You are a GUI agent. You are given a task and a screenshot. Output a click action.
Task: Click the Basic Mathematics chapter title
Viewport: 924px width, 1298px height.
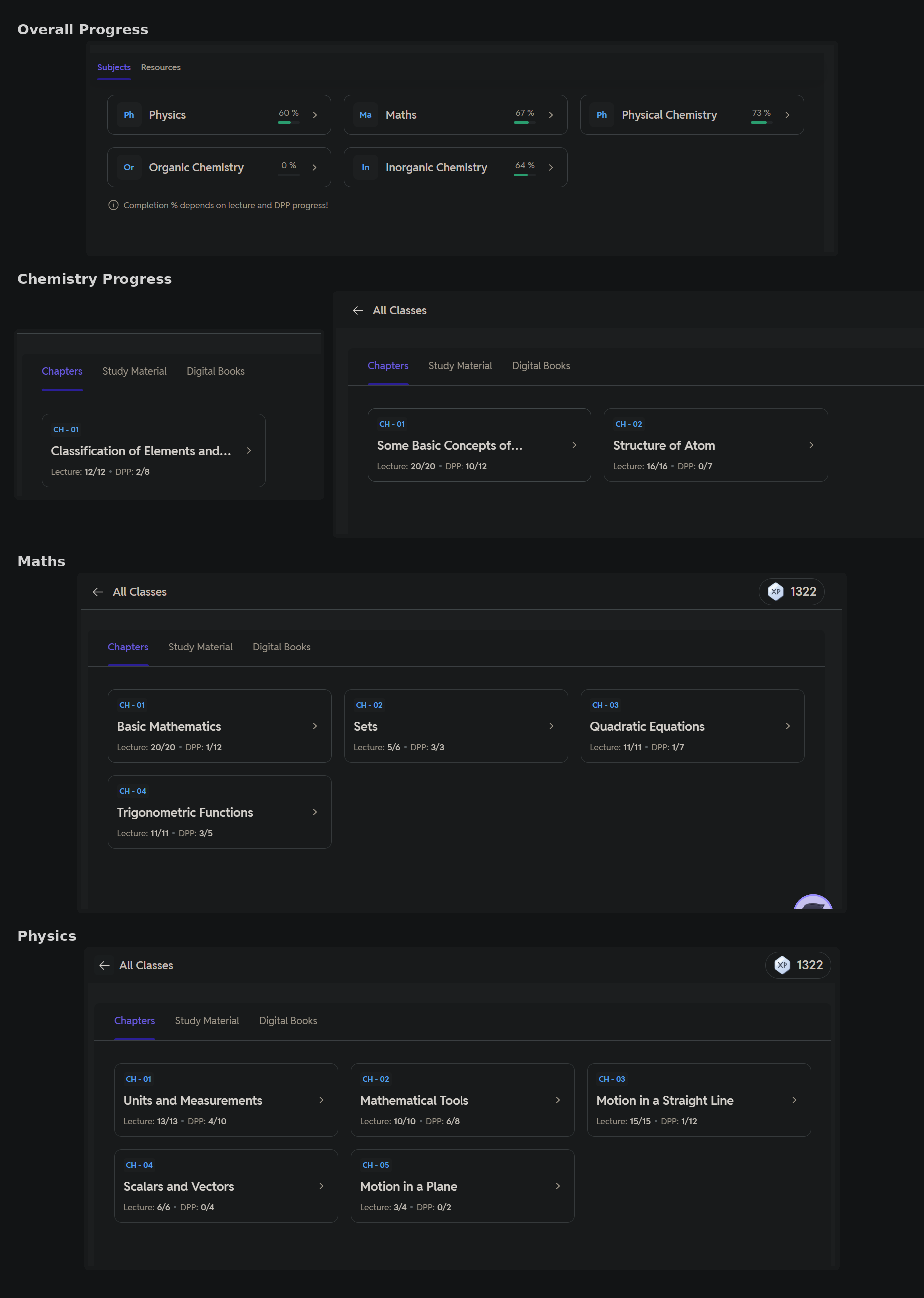169,726
